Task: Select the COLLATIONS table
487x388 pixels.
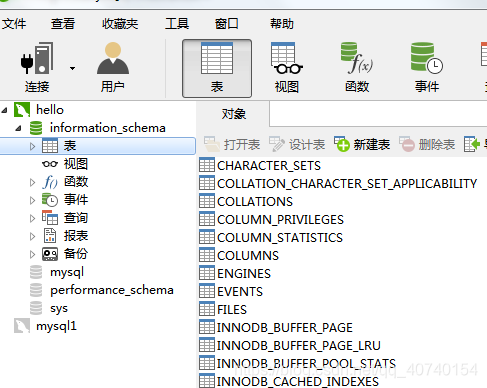Action: coord(255,202)
